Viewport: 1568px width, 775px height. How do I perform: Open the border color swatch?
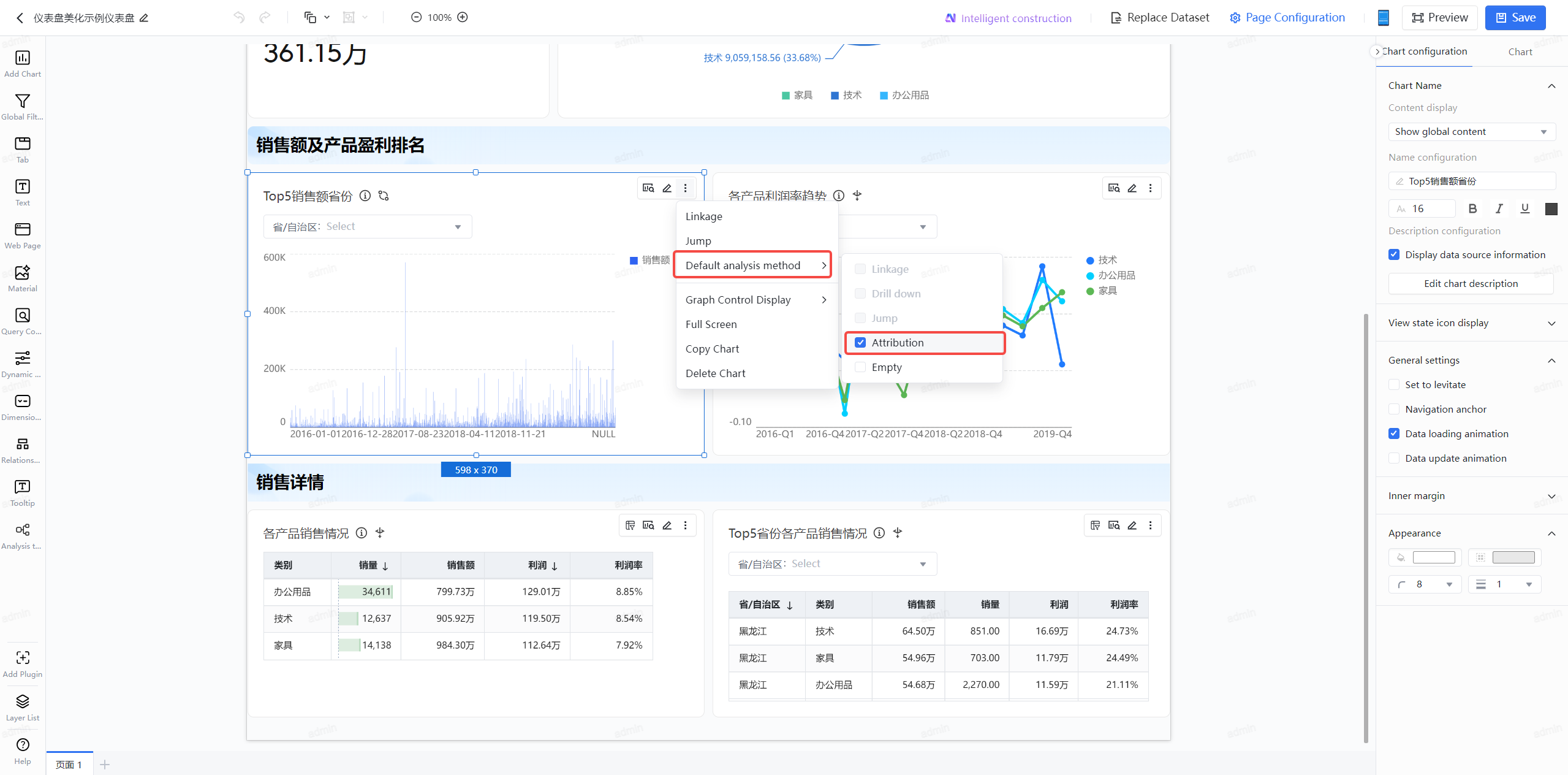click(x=1513, y=557)
